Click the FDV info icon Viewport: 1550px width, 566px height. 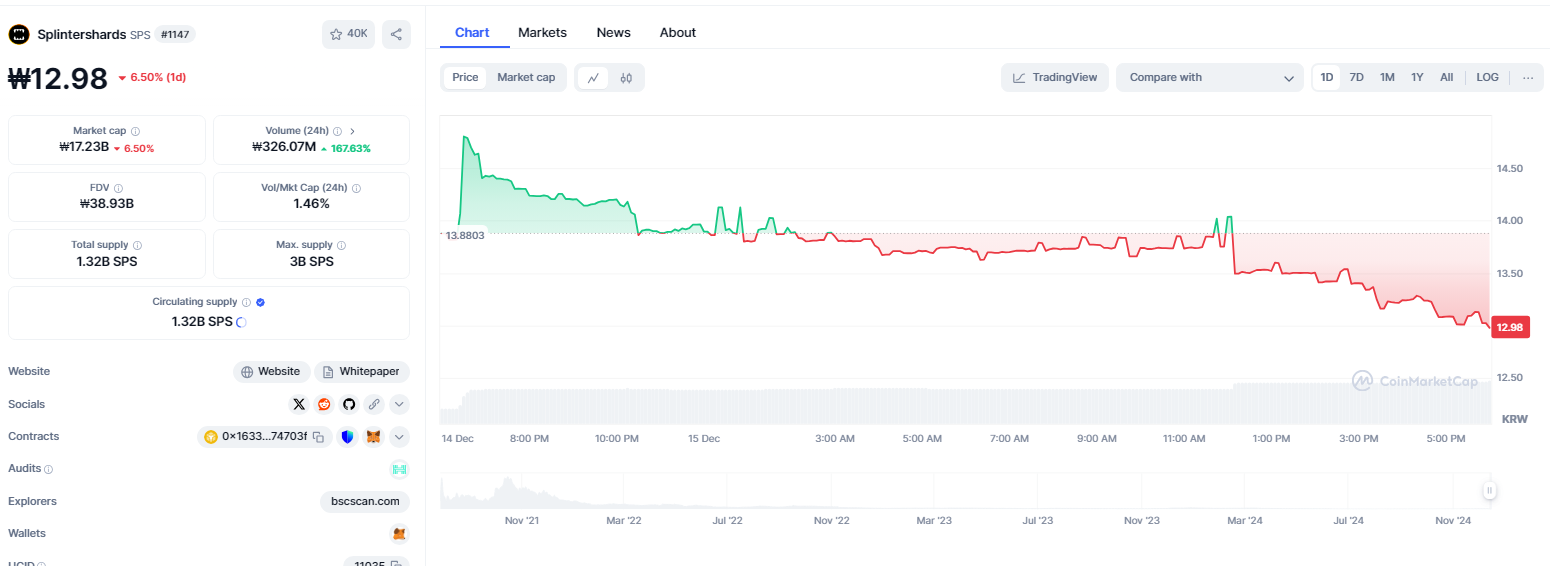pos(118,188)
